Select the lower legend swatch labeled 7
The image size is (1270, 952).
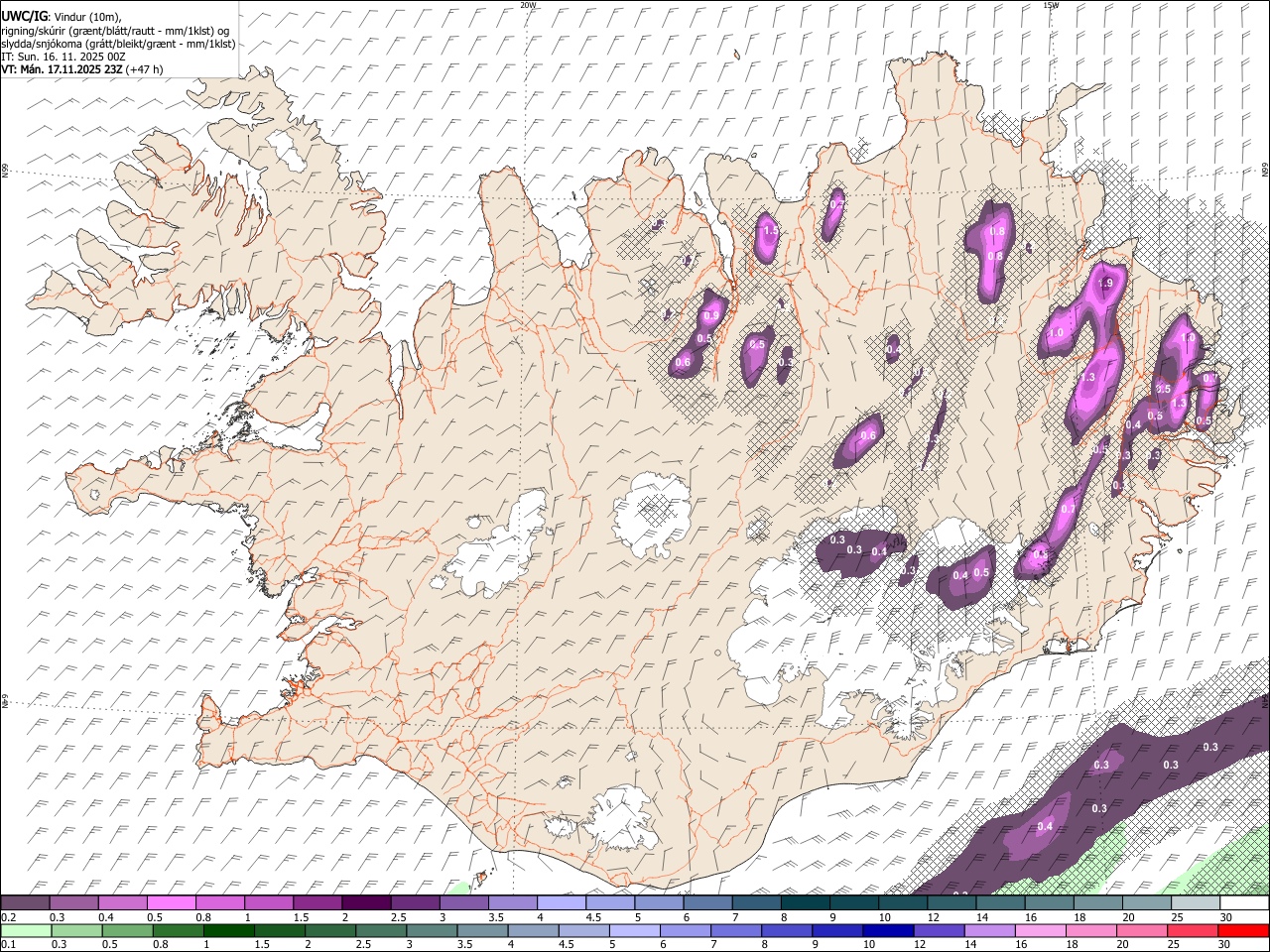click(x=736, y=930)
